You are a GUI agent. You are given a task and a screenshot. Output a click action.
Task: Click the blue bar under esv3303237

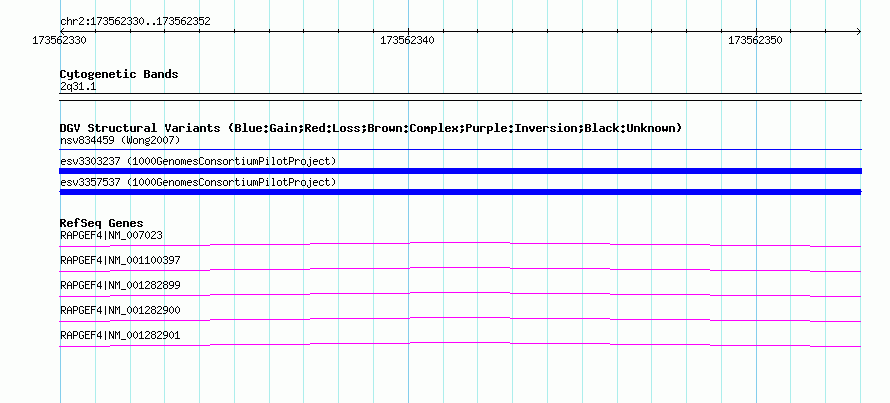460,171
